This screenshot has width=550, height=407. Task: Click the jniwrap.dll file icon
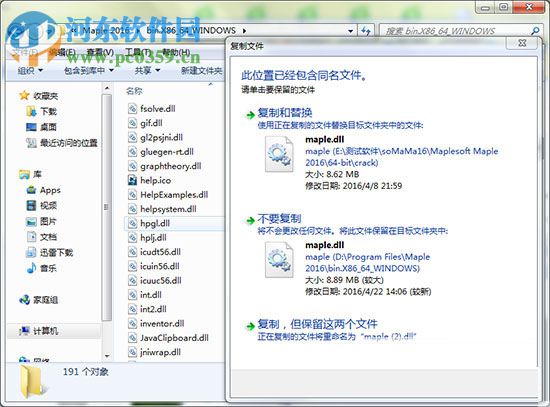coord(132,352)
